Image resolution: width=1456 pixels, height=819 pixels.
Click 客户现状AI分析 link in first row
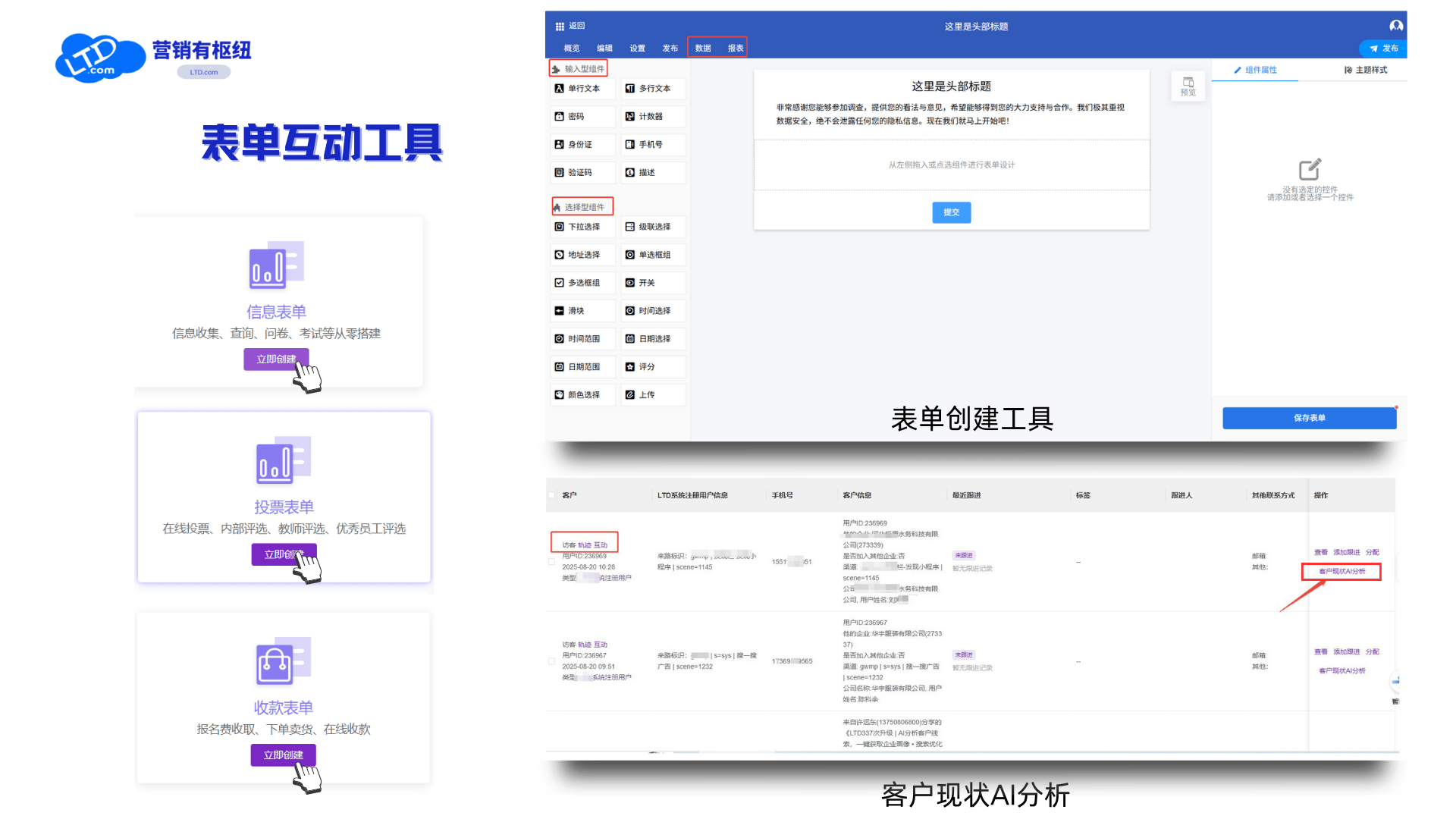point(1341,572)
